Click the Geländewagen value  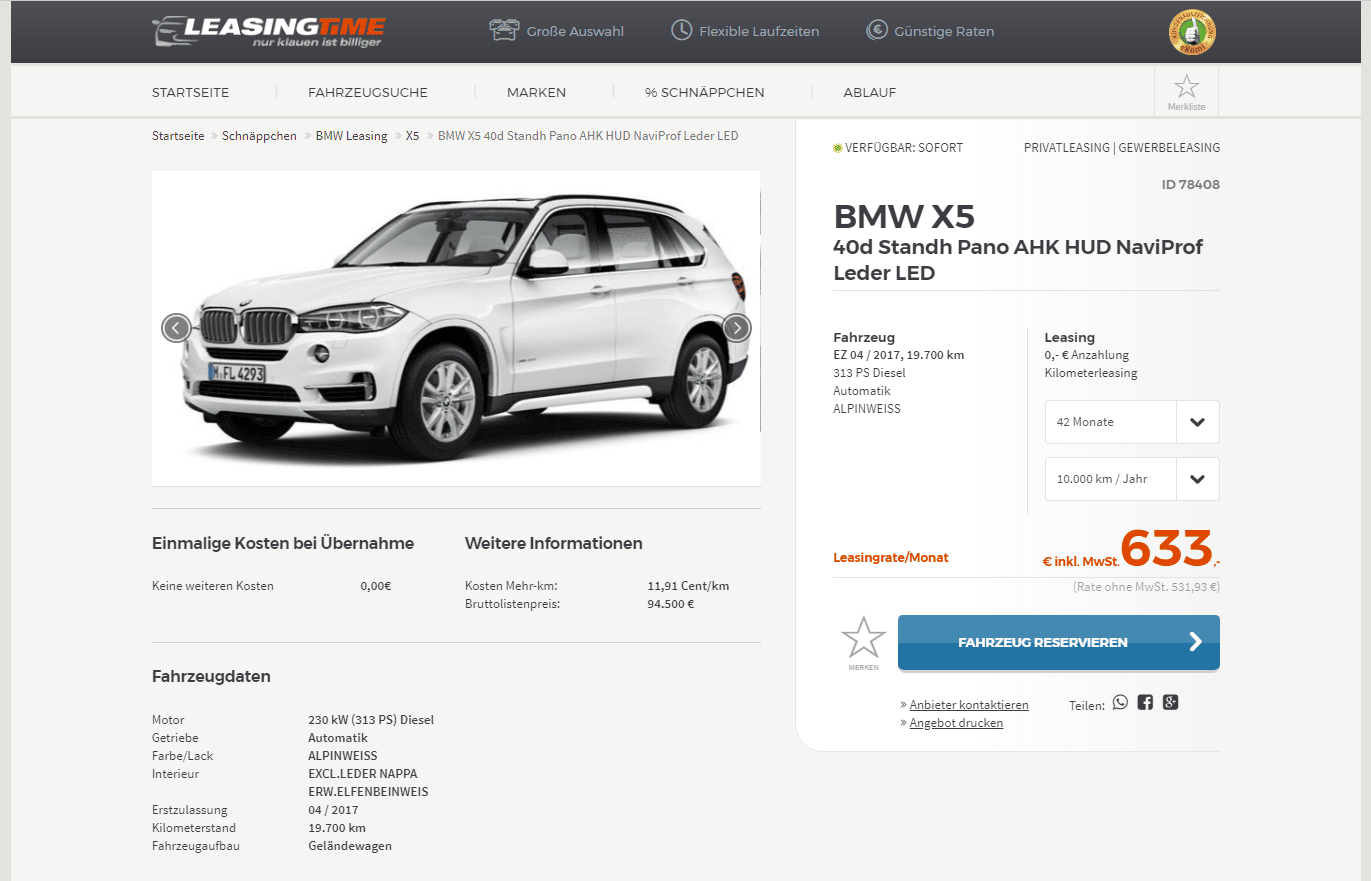[x=350, y=846]
